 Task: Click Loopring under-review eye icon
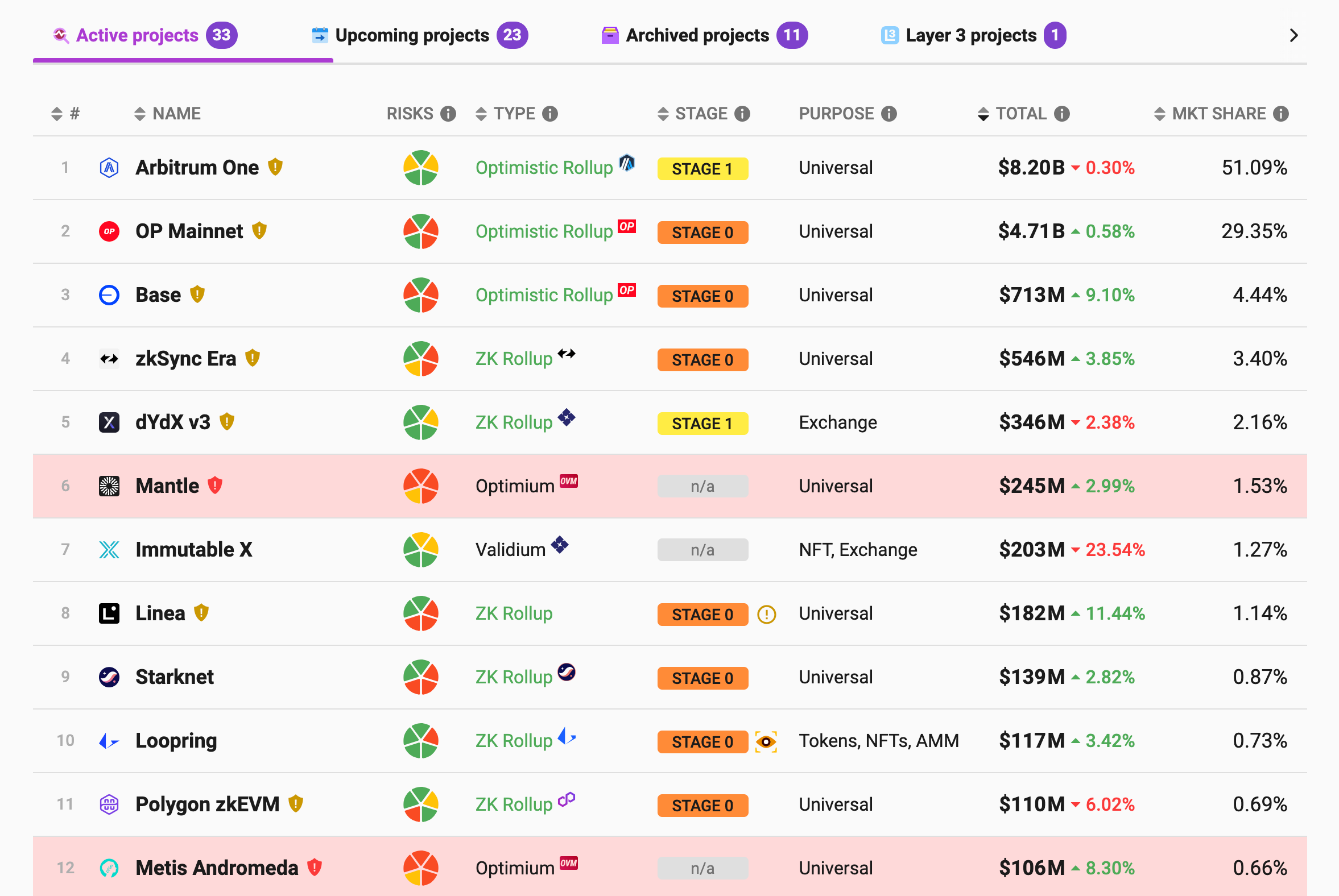coord(766,742)
